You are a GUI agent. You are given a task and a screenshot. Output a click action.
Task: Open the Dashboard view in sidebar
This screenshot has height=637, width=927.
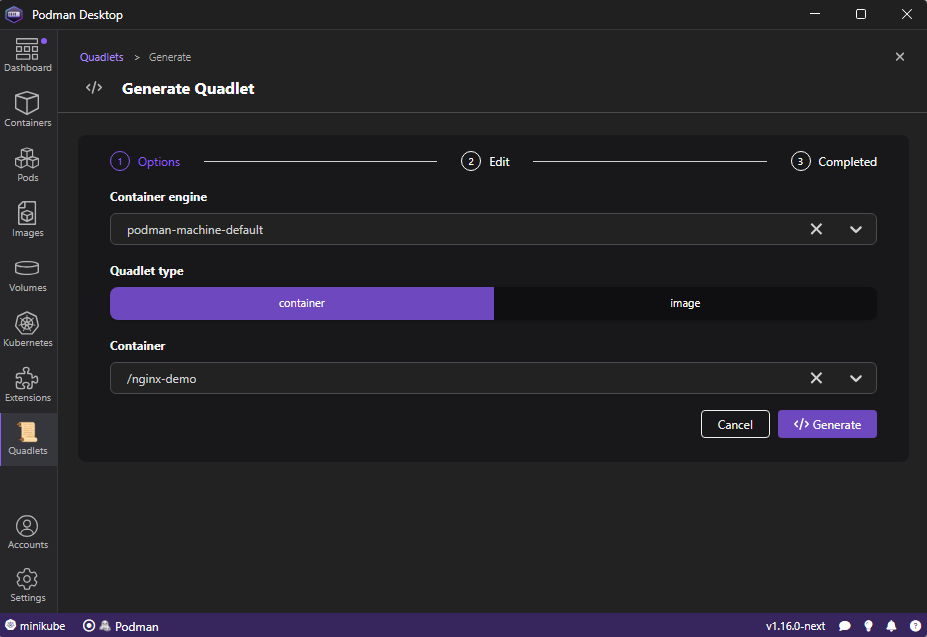click(x=28, y=55)
